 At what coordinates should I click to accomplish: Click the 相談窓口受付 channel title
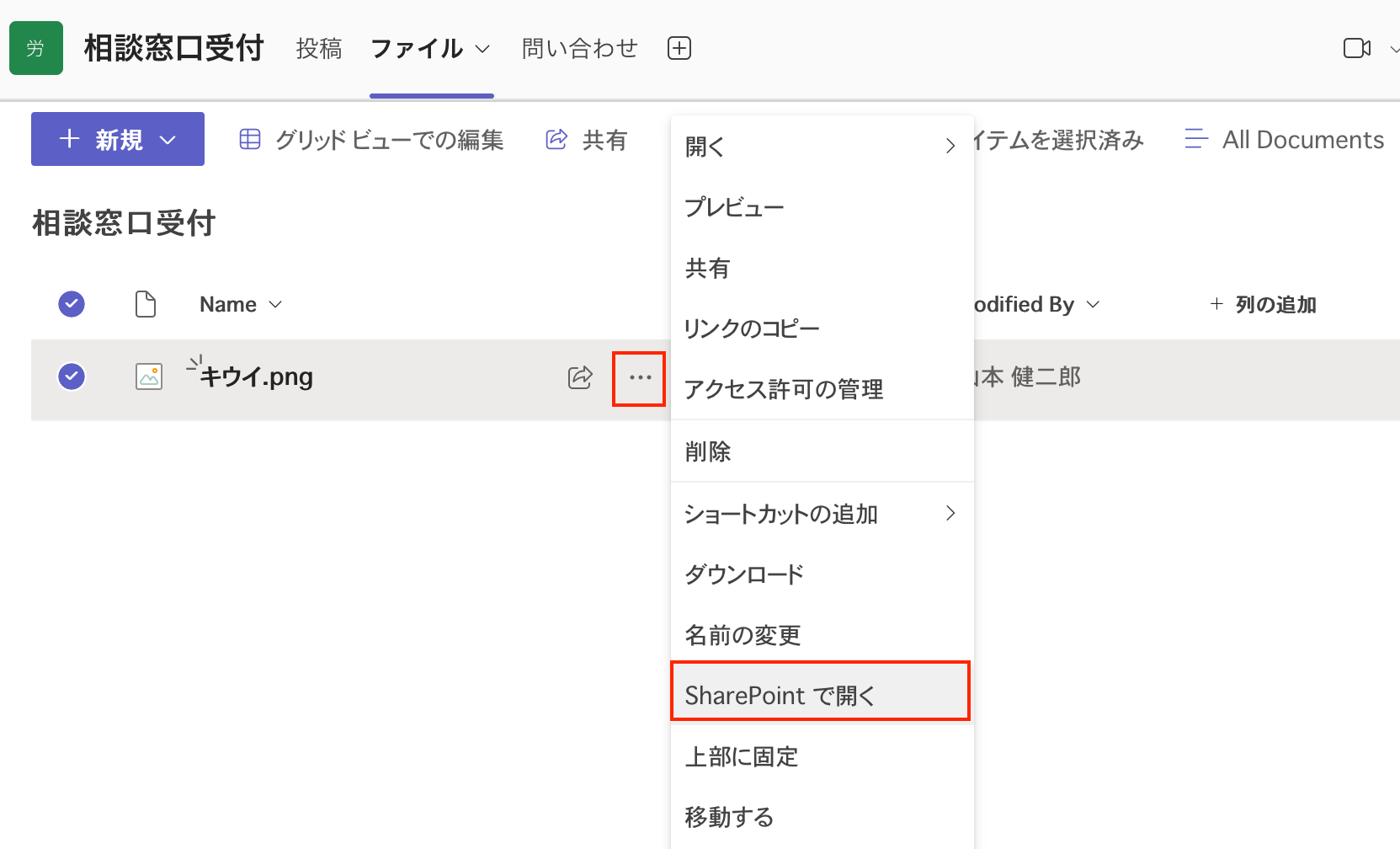(174, 49)
